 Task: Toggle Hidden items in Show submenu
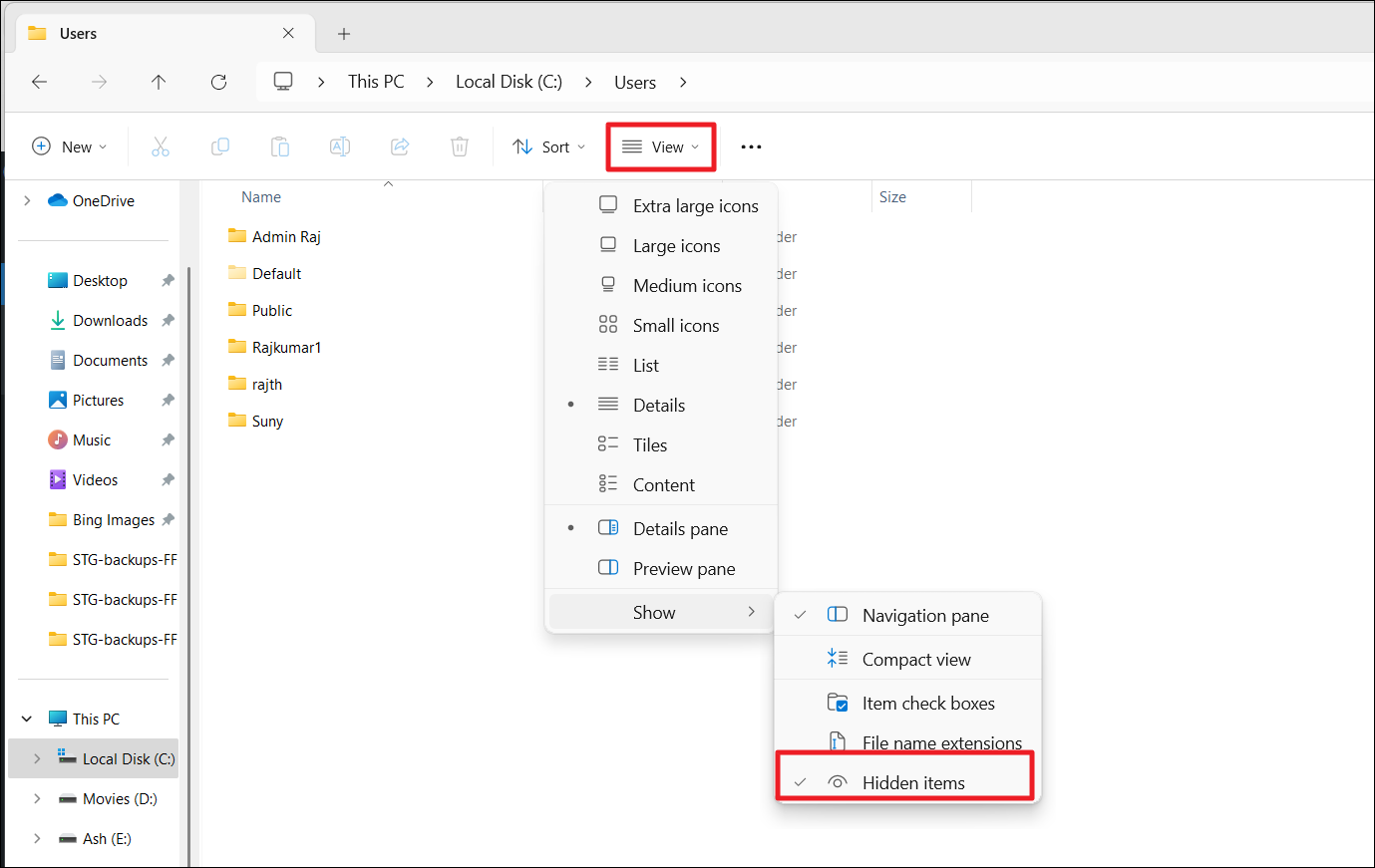pyautogui.click(x=912, y=782)
